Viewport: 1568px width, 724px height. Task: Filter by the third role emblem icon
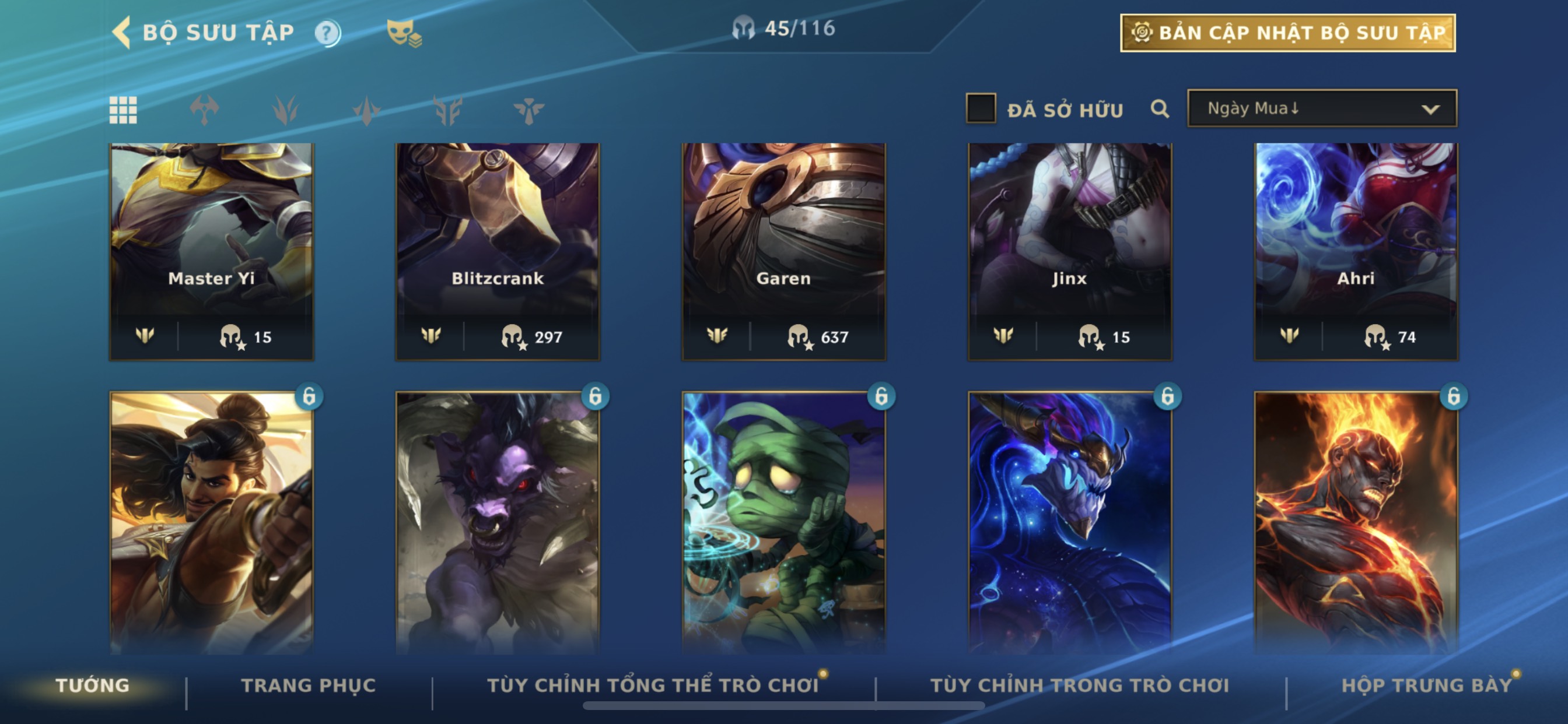pos(366,110)
